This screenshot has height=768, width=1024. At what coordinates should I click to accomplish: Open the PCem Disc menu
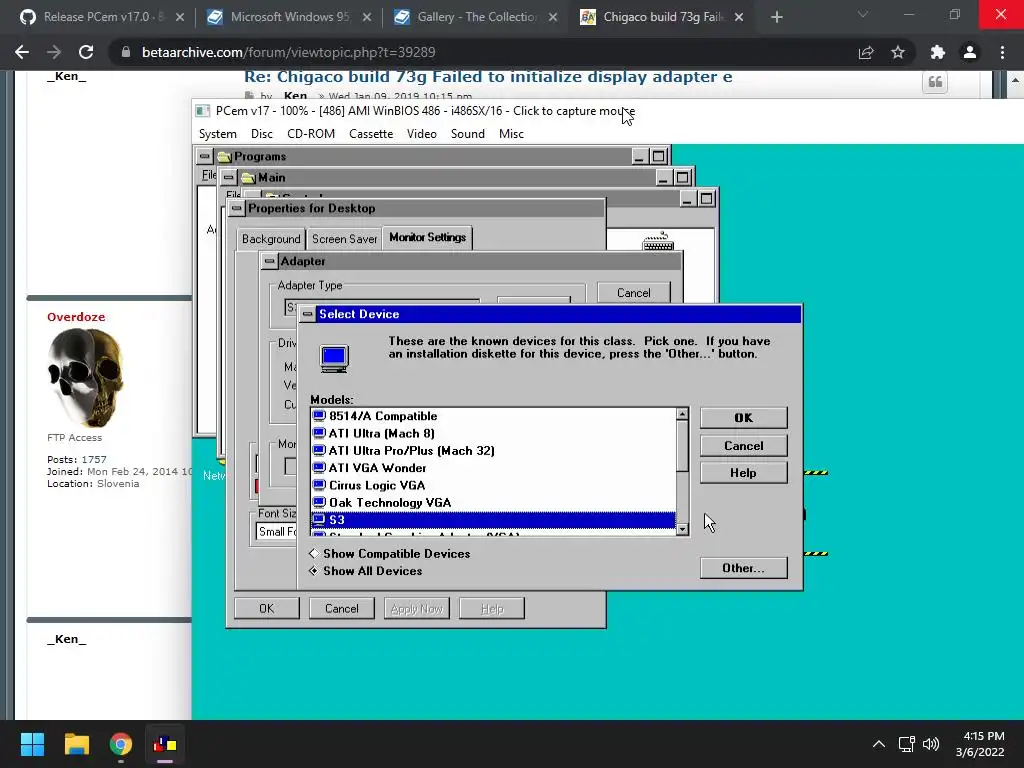pyautogui.click(x=261, y=134)
